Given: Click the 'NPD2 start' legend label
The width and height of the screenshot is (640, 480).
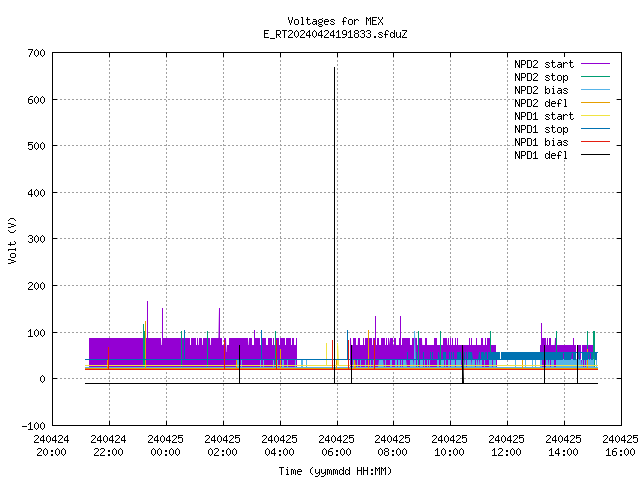Looking at the screenshot, I should pyautogui.click(x=544, y=64).
